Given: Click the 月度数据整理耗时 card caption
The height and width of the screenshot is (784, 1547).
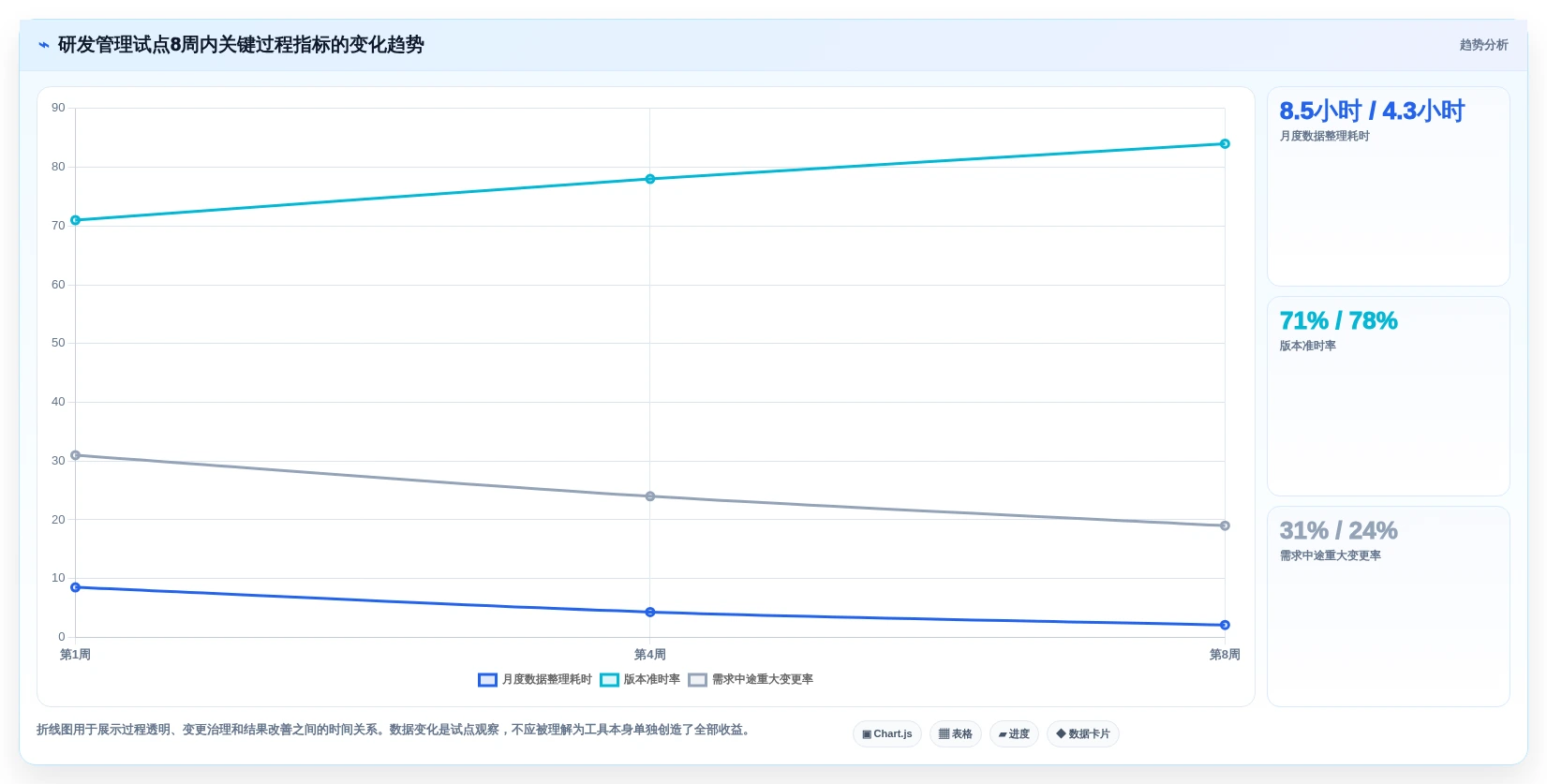Looking at the screenshot, I should click(1325, 136).
